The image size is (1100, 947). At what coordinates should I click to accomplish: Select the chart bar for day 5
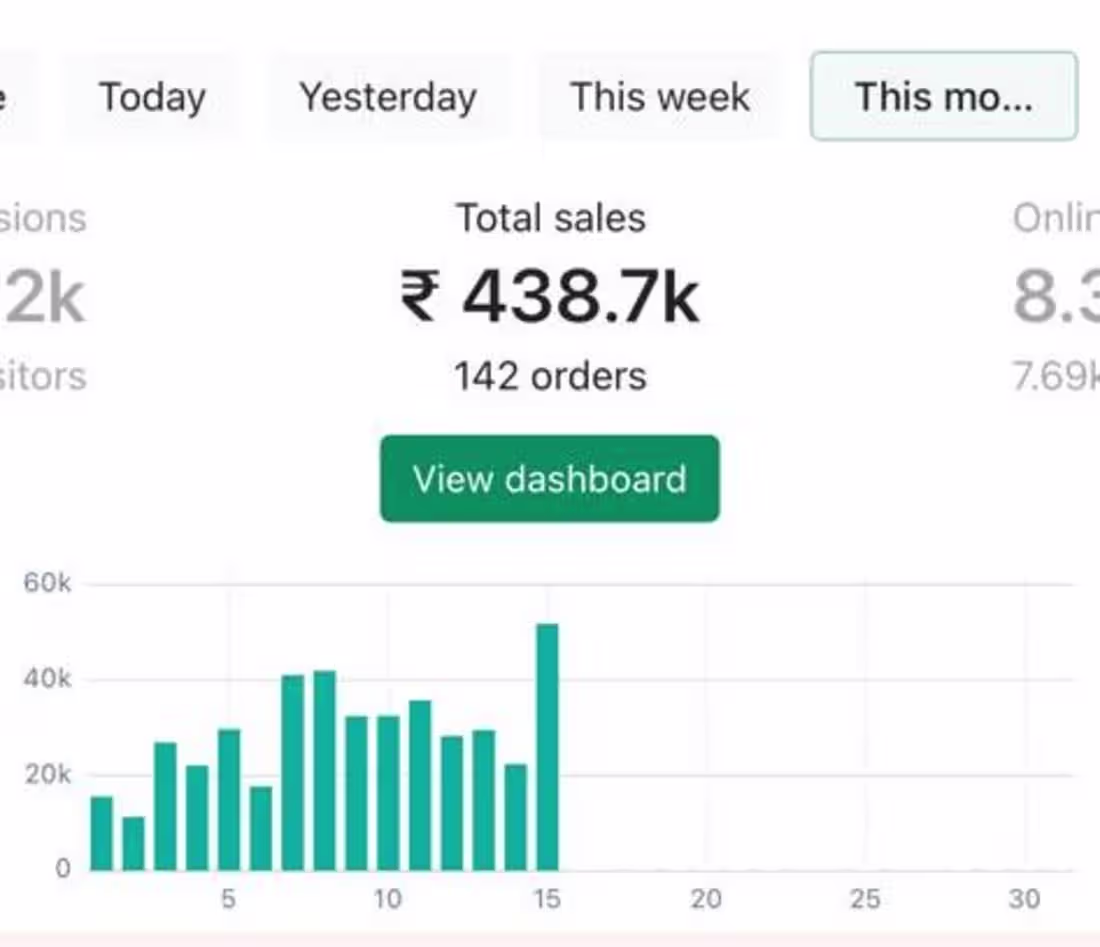(229, 799)
